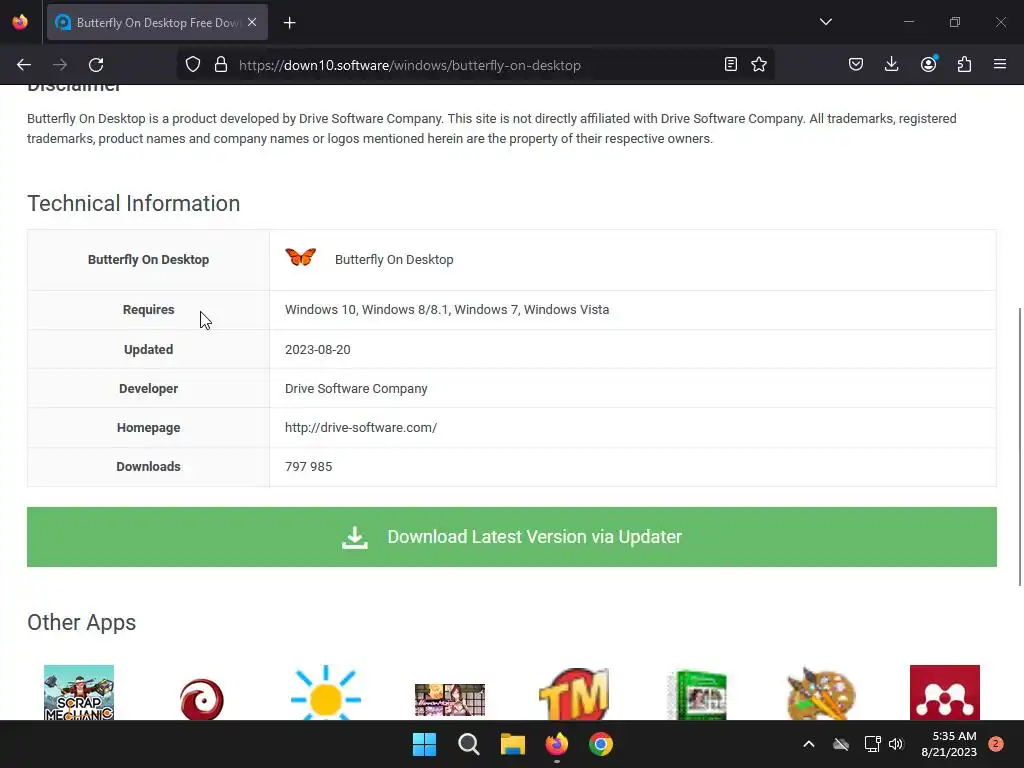1024x768 pixels.
Task: Click the page vertical scrollbar
Action: tap(1019, 447)
